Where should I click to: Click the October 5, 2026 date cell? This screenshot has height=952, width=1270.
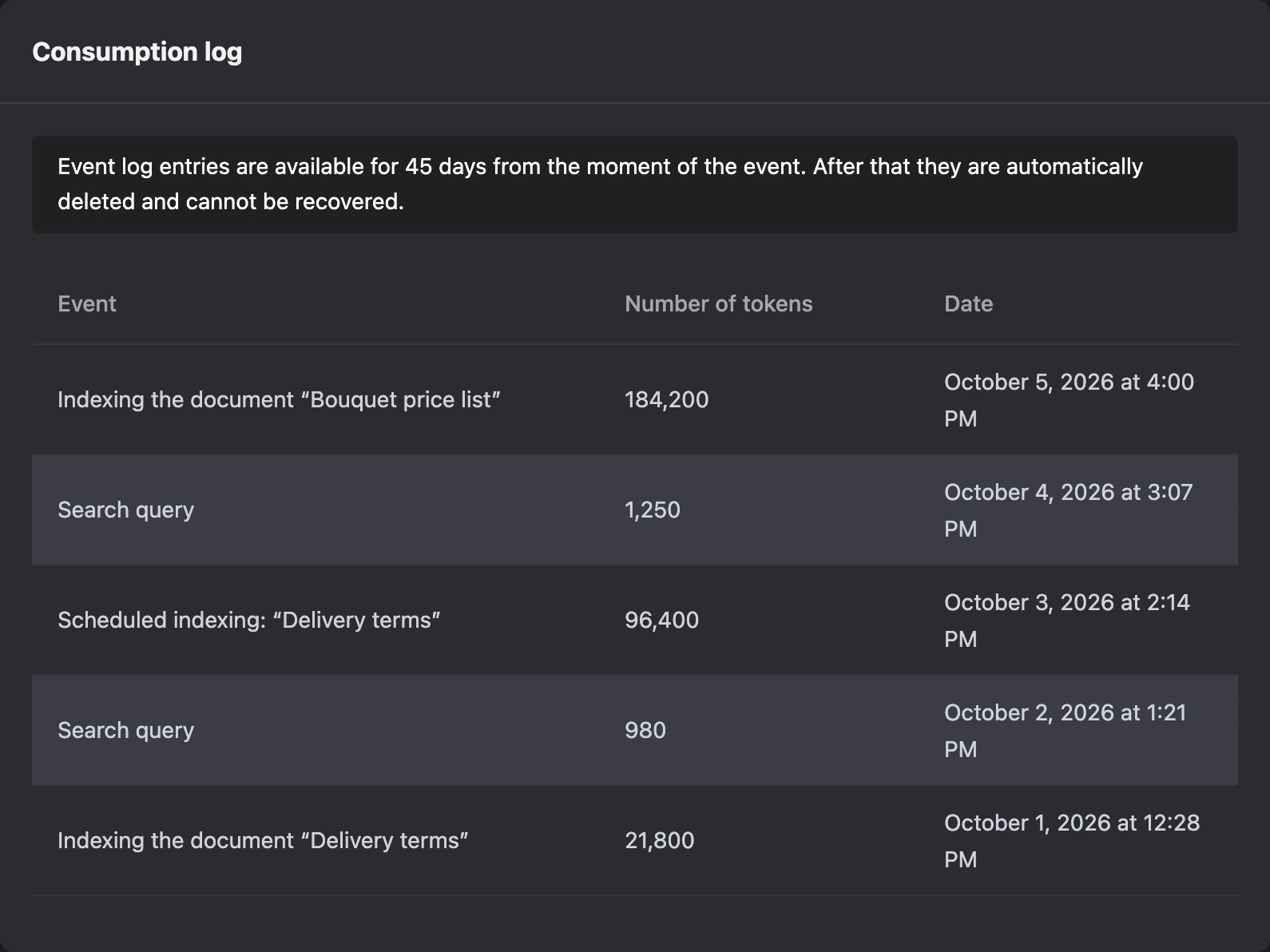(1069, 400)
